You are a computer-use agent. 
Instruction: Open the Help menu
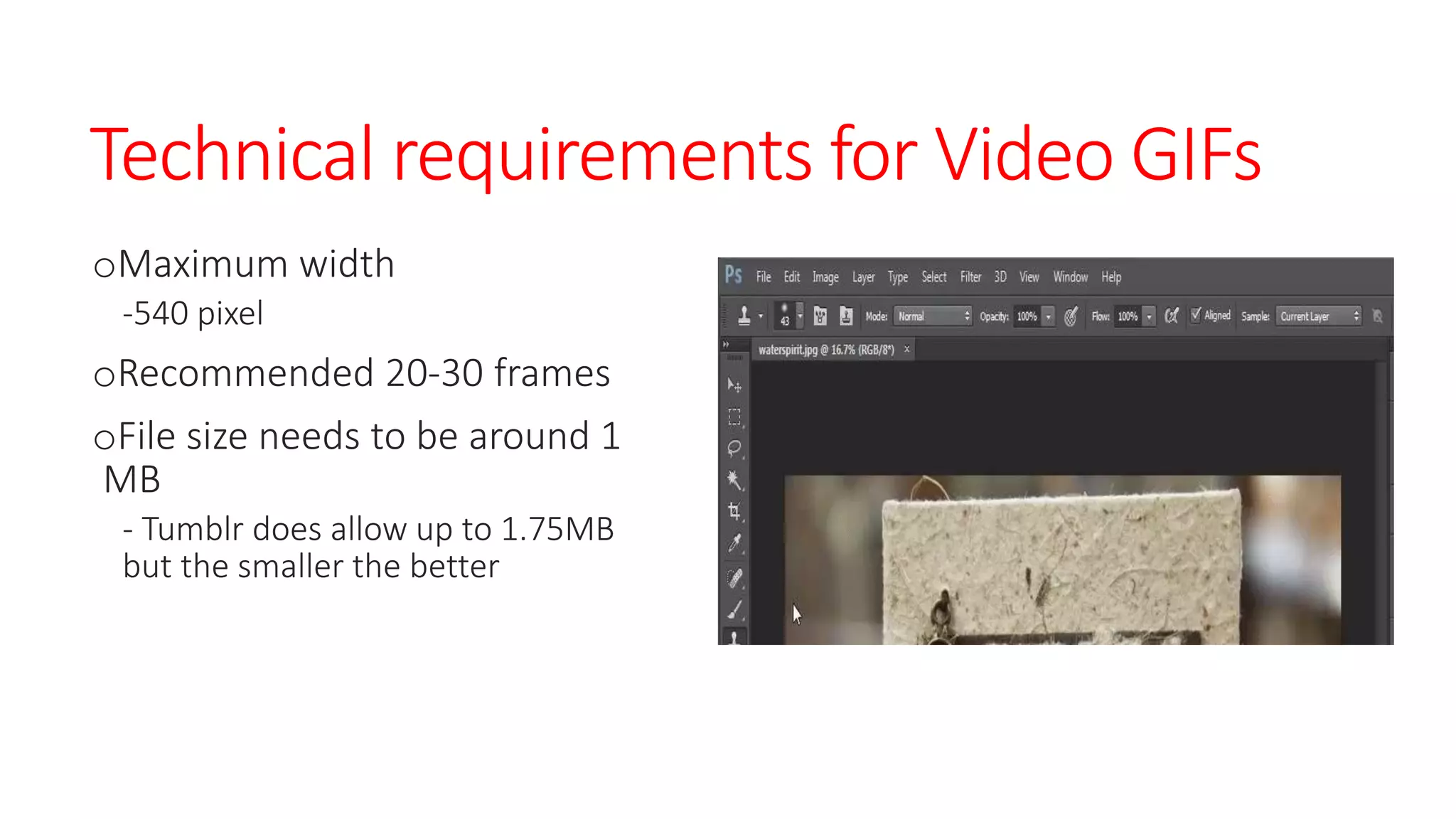pos(1111,277)
